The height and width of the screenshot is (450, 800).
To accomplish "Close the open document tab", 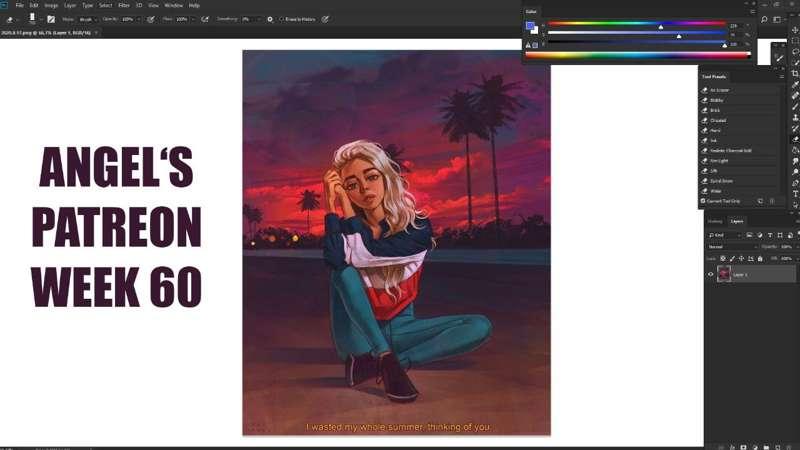I will click(x=96, y=33).
